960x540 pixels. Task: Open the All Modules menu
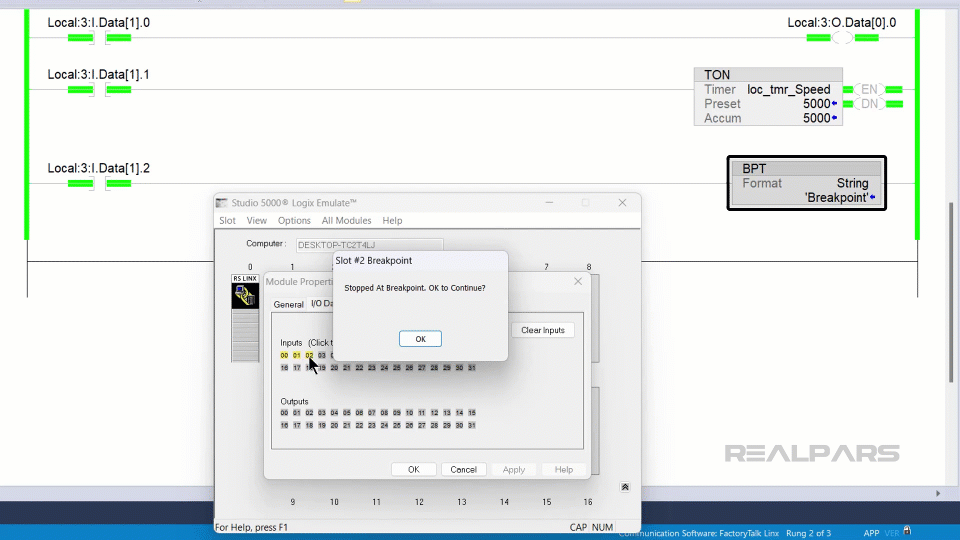[x=347, y=220]
